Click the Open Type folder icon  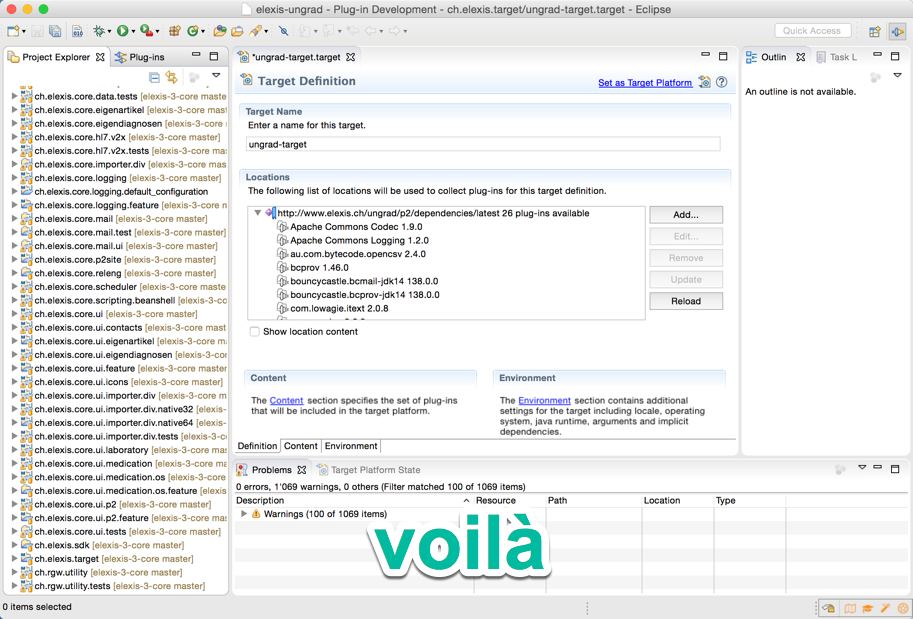[x=220, y=31]
